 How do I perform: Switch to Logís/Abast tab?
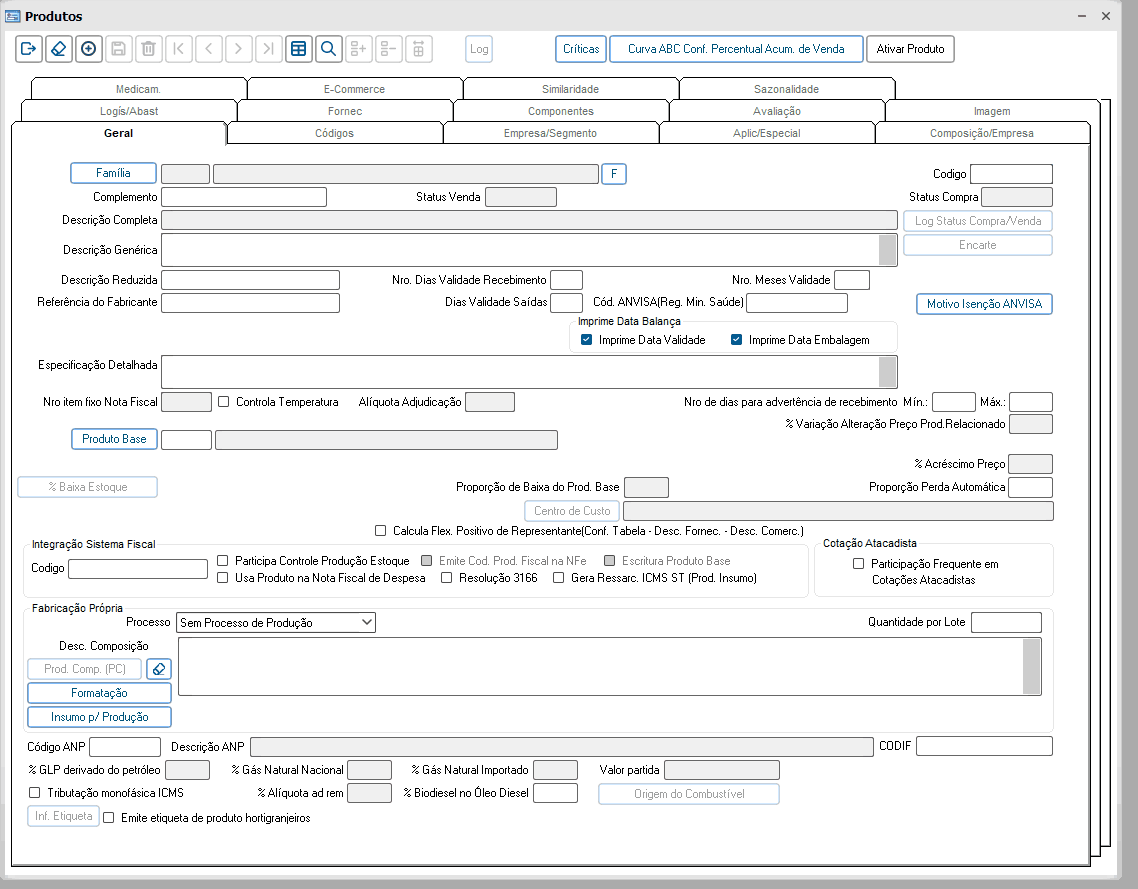coord(128,111)
